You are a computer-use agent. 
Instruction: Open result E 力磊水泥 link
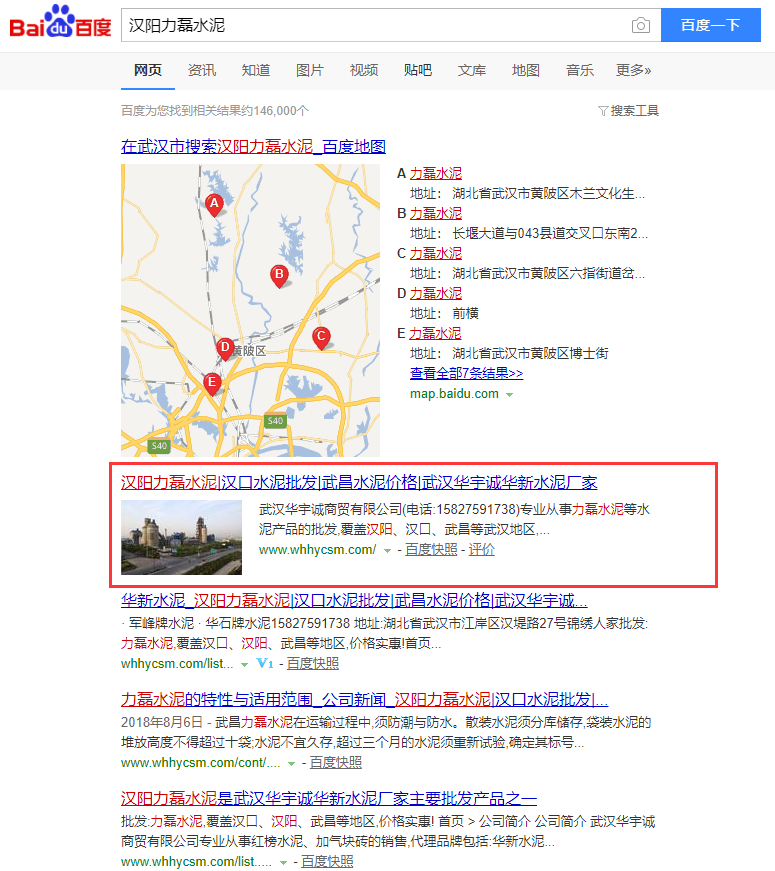(x=436, y=333)
